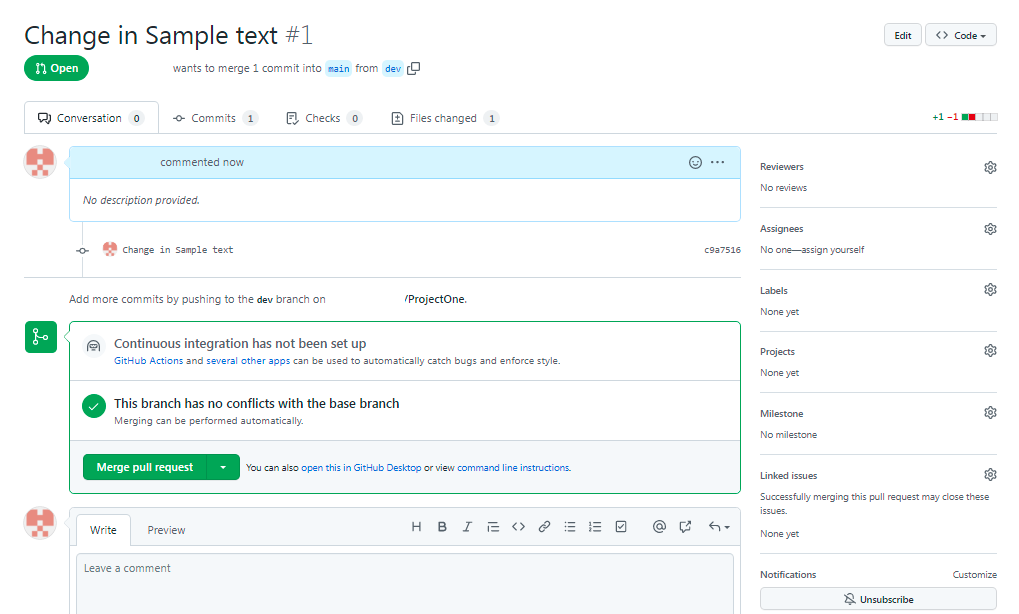
Task: Open the comment options kebab menu
Action: pos(718,162)
